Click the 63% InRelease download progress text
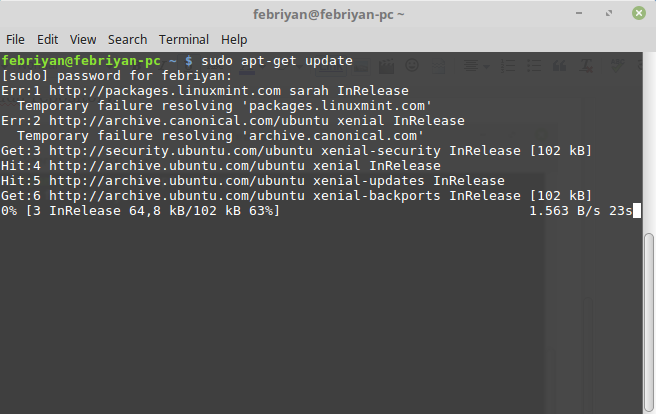 [x=140, y=210]
